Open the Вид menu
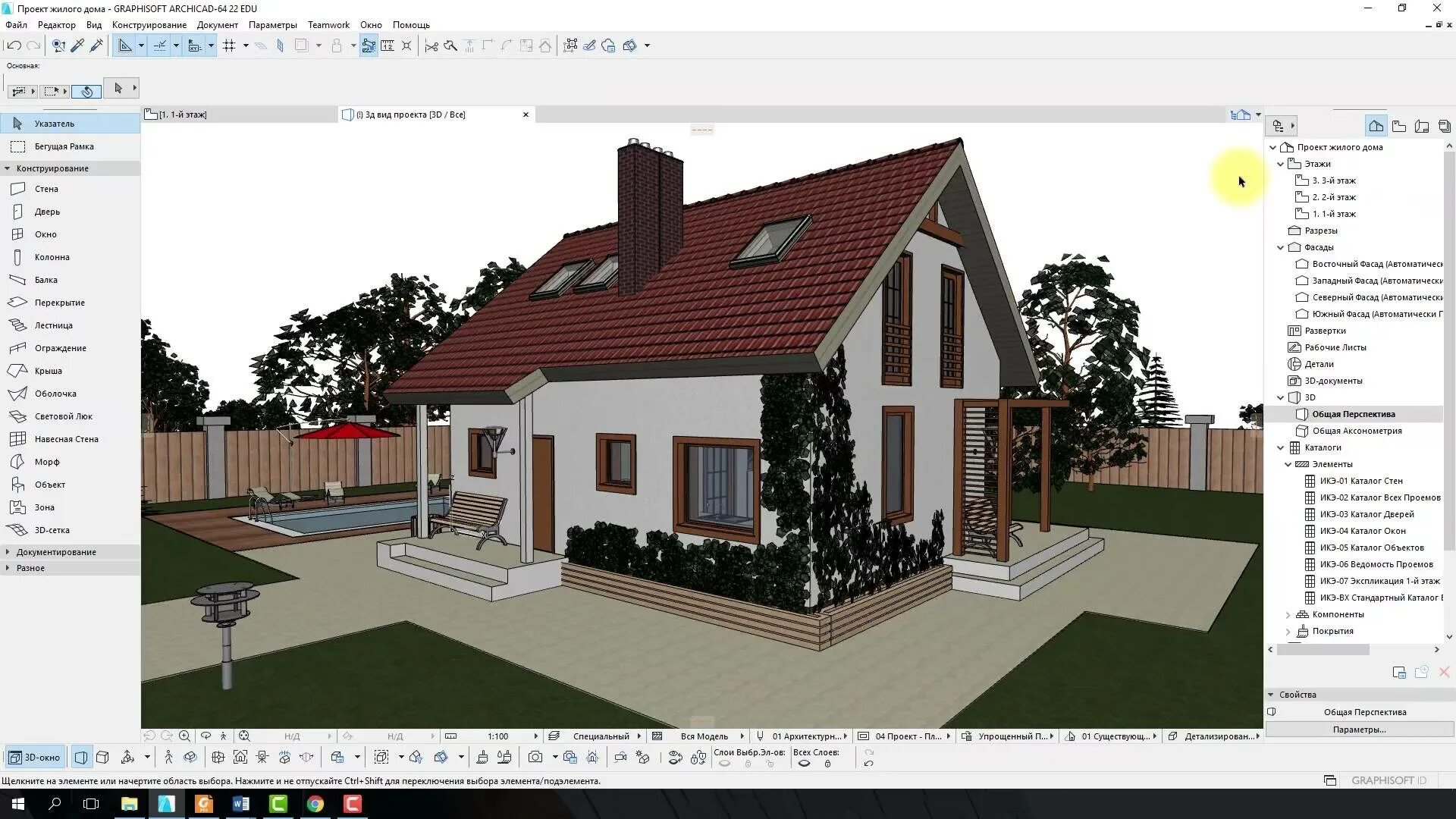 click(x=94, y=24)
